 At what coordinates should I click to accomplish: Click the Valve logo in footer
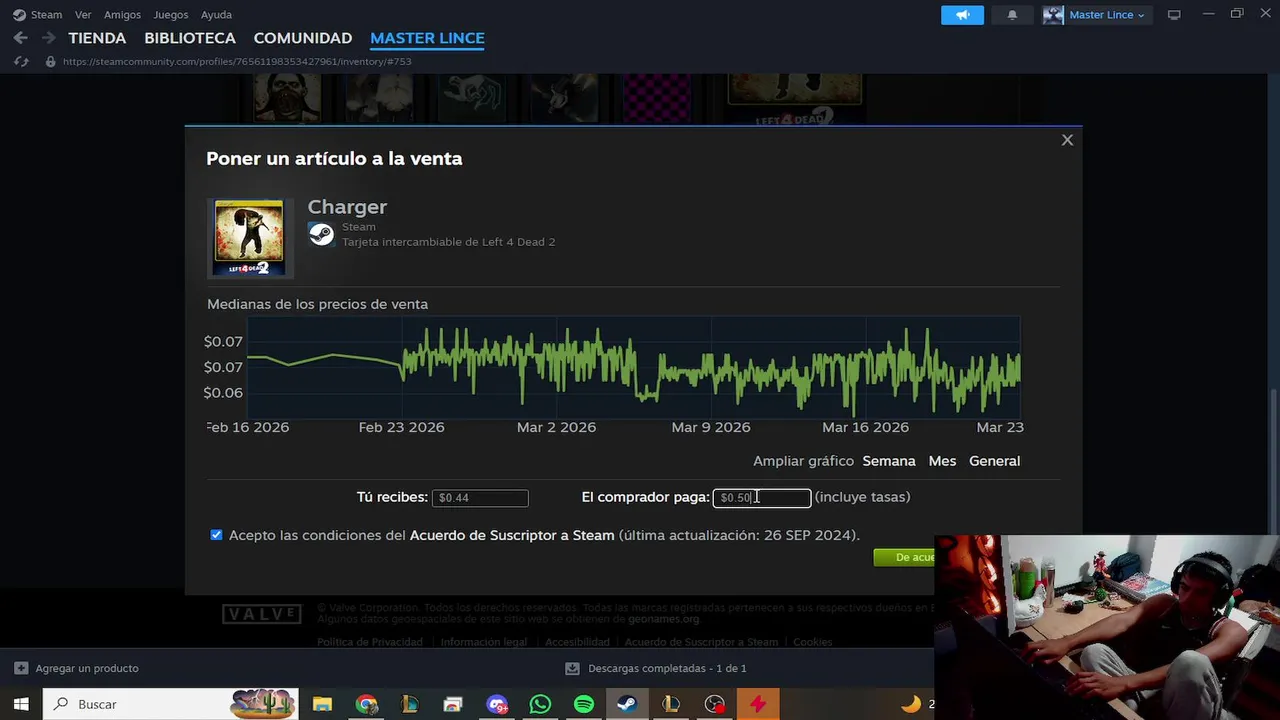(262, 613)
